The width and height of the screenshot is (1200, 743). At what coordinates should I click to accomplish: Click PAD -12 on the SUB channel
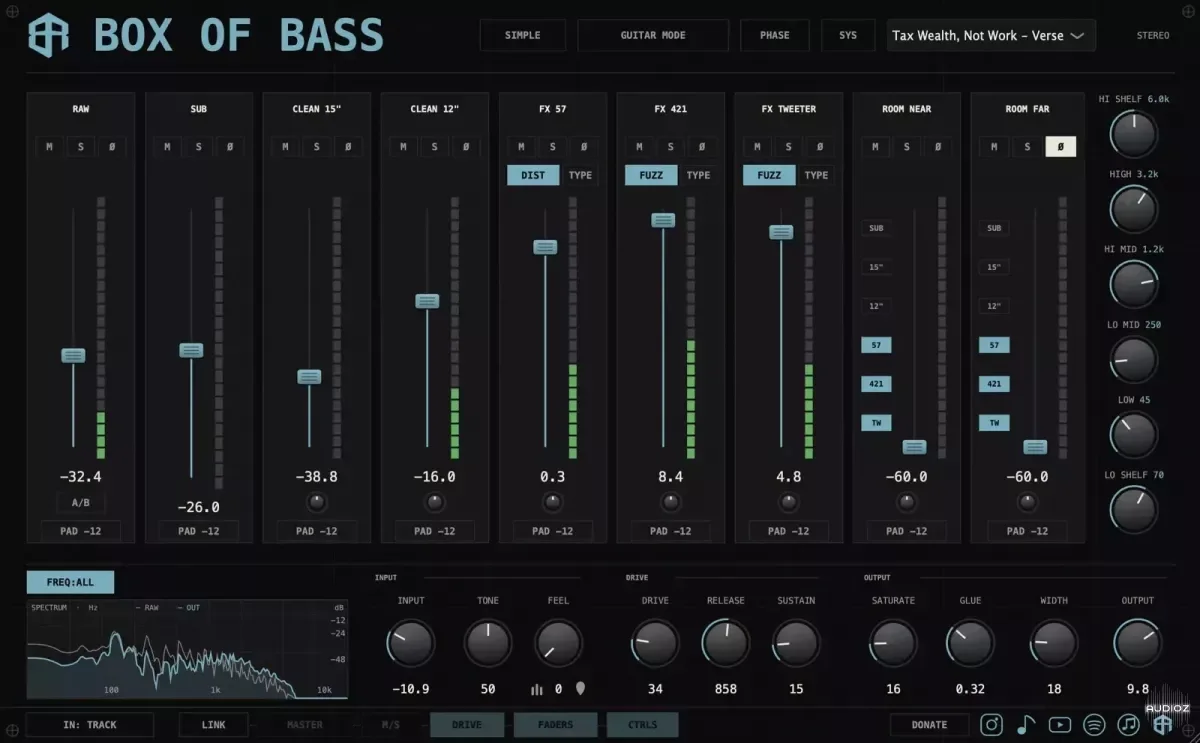tap(199, 531)
